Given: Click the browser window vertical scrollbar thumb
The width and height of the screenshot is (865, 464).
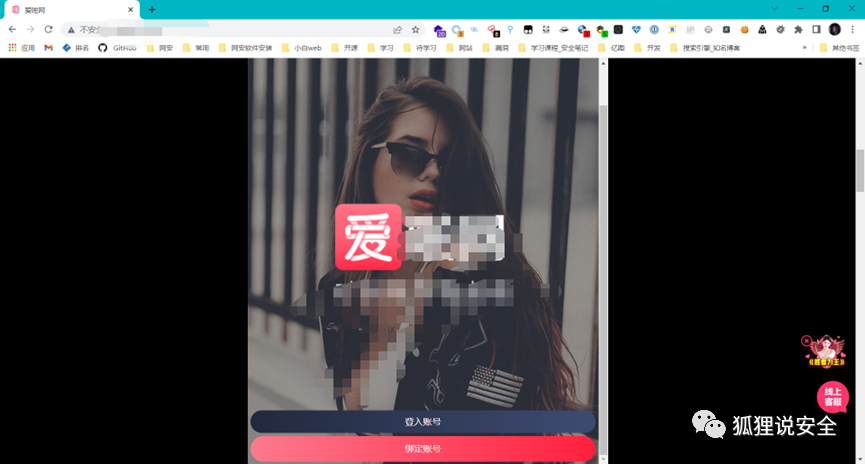Looking at the screenshot, I should (x=859, y=170).
